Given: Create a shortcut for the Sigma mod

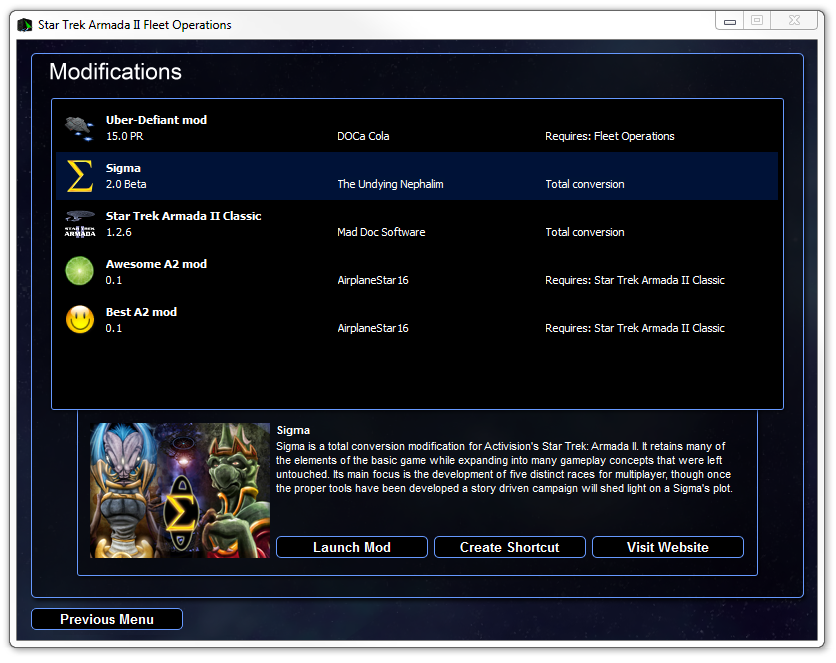Looking at the screenshot, I should click(x=510, y=547).
